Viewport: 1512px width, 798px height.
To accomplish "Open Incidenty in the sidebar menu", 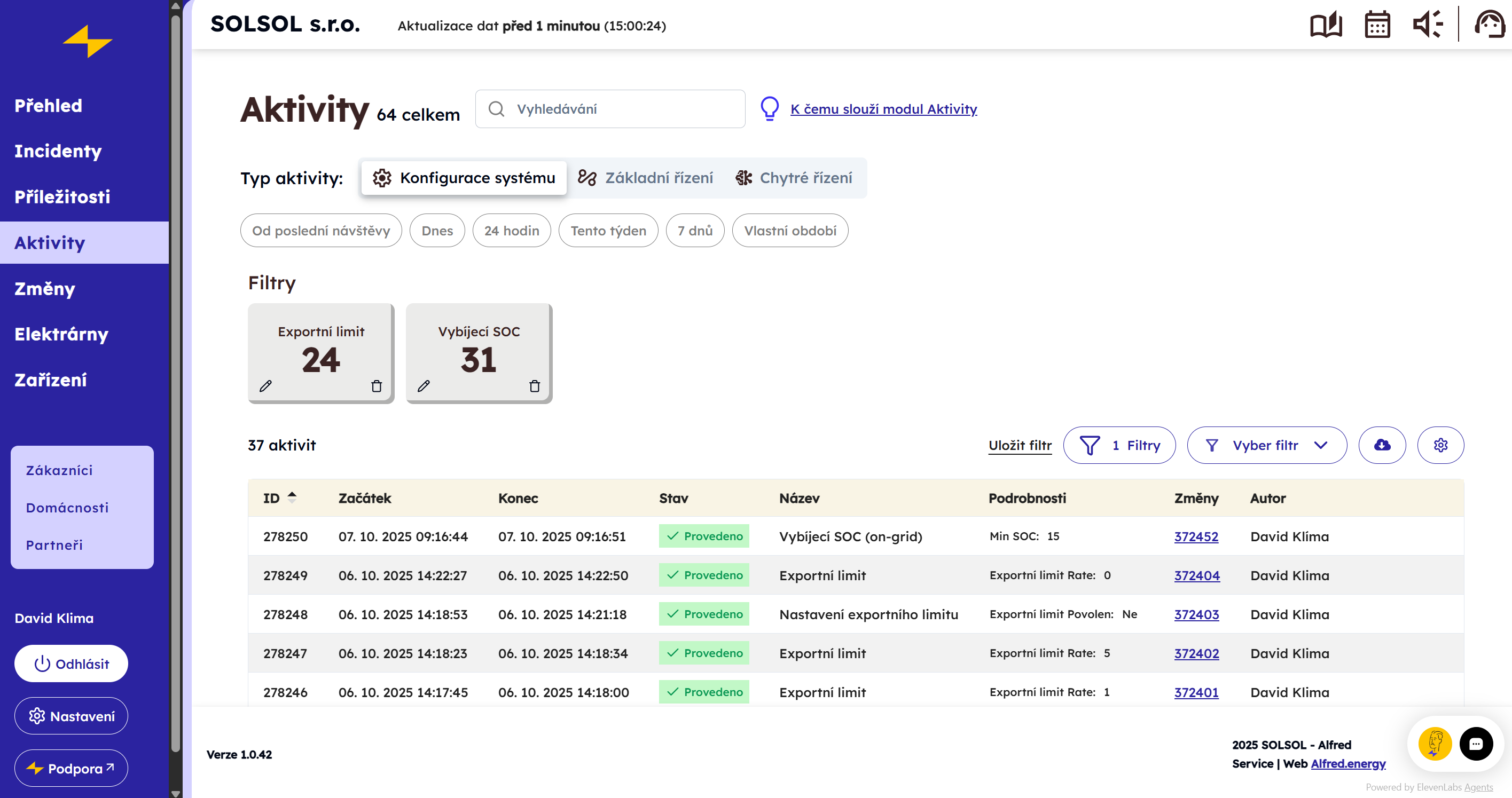I will click(x=58, y=151).
